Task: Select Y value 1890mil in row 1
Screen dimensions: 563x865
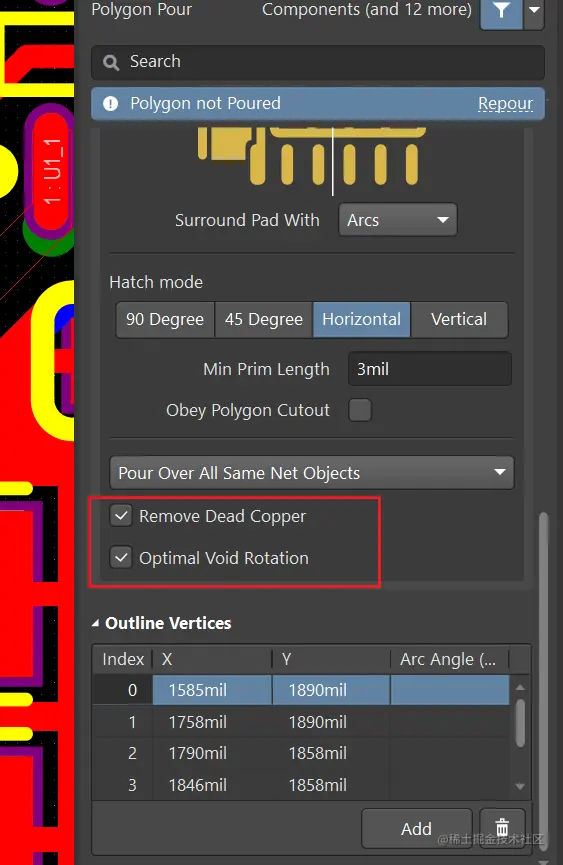Action: point(331,722)
